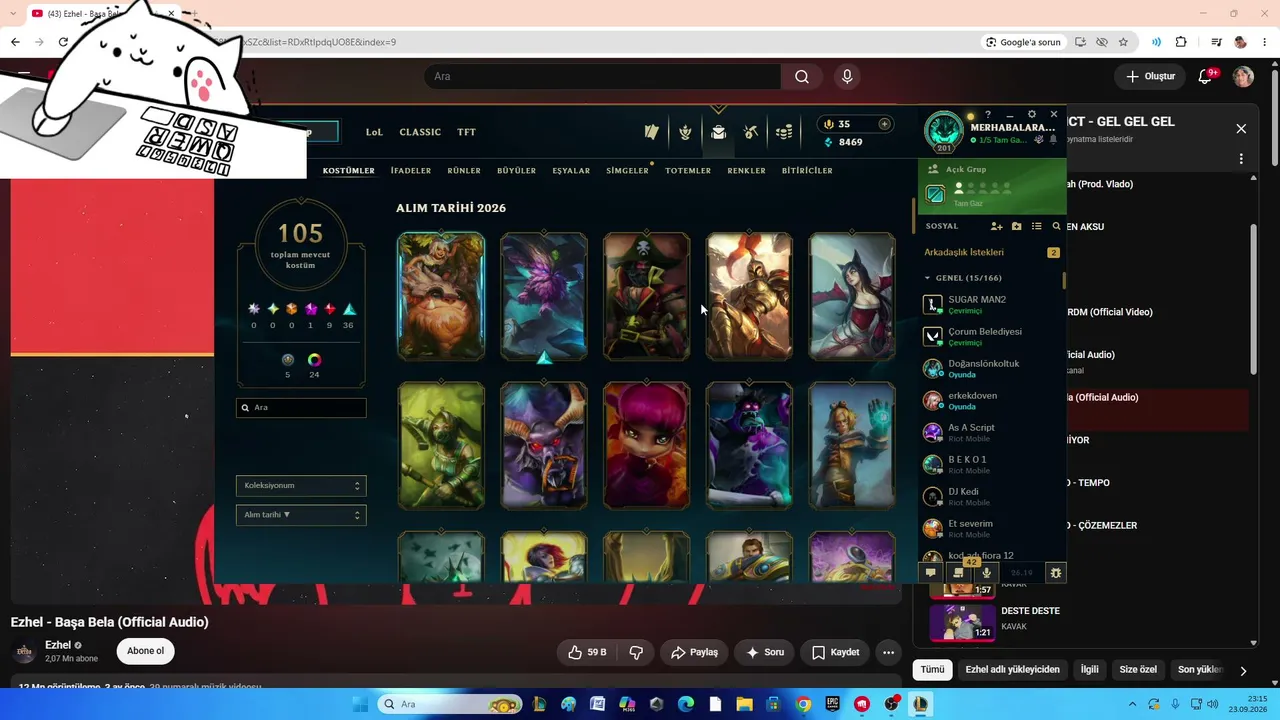Open the Loot crafting hammer icon
Image resolution: width=1280 pixels, height=720 pixels.
[x=751, y=132]
